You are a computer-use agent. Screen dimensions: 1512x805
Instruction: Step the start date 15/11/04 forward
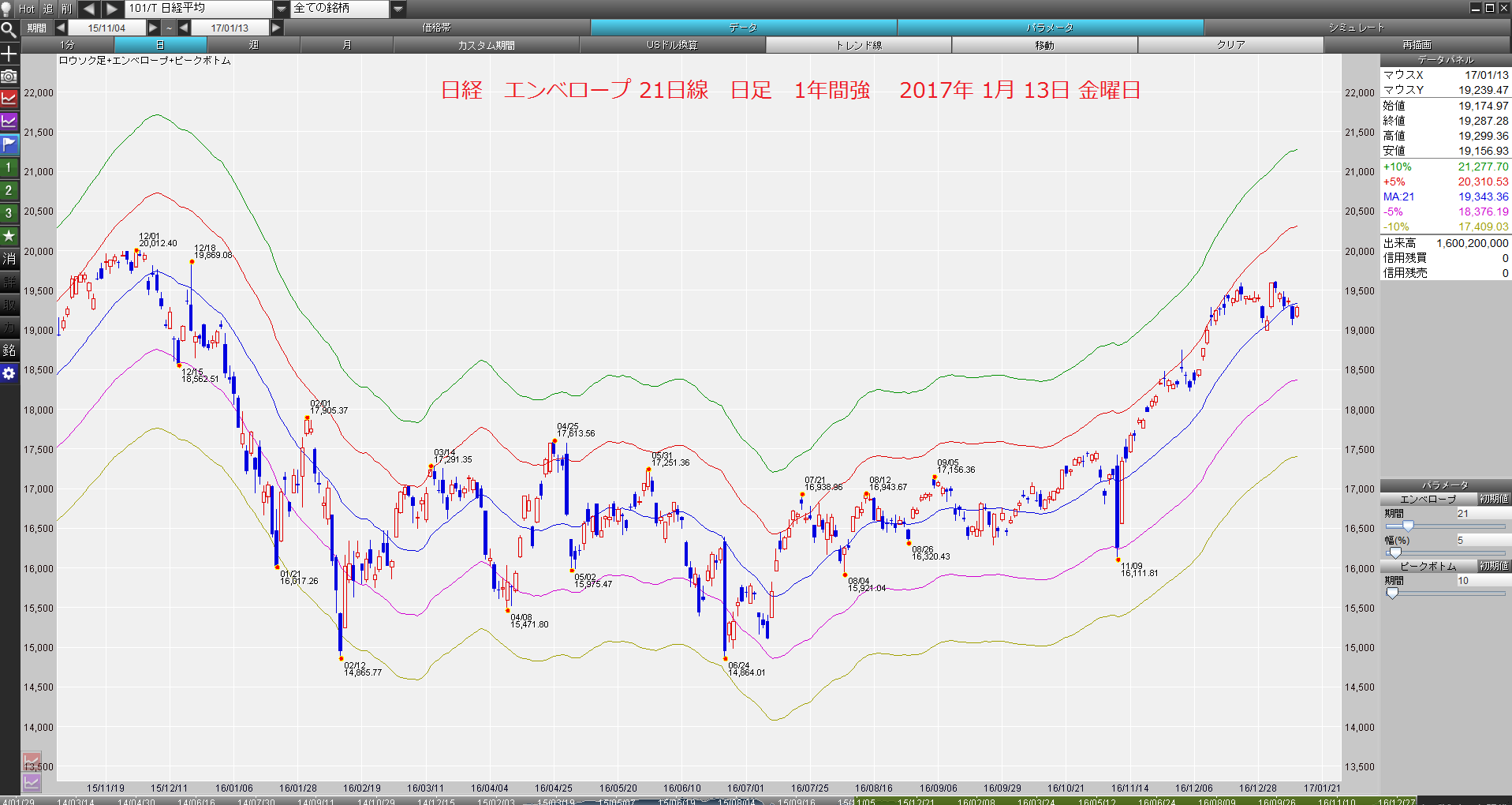click(x=153, y=28)
